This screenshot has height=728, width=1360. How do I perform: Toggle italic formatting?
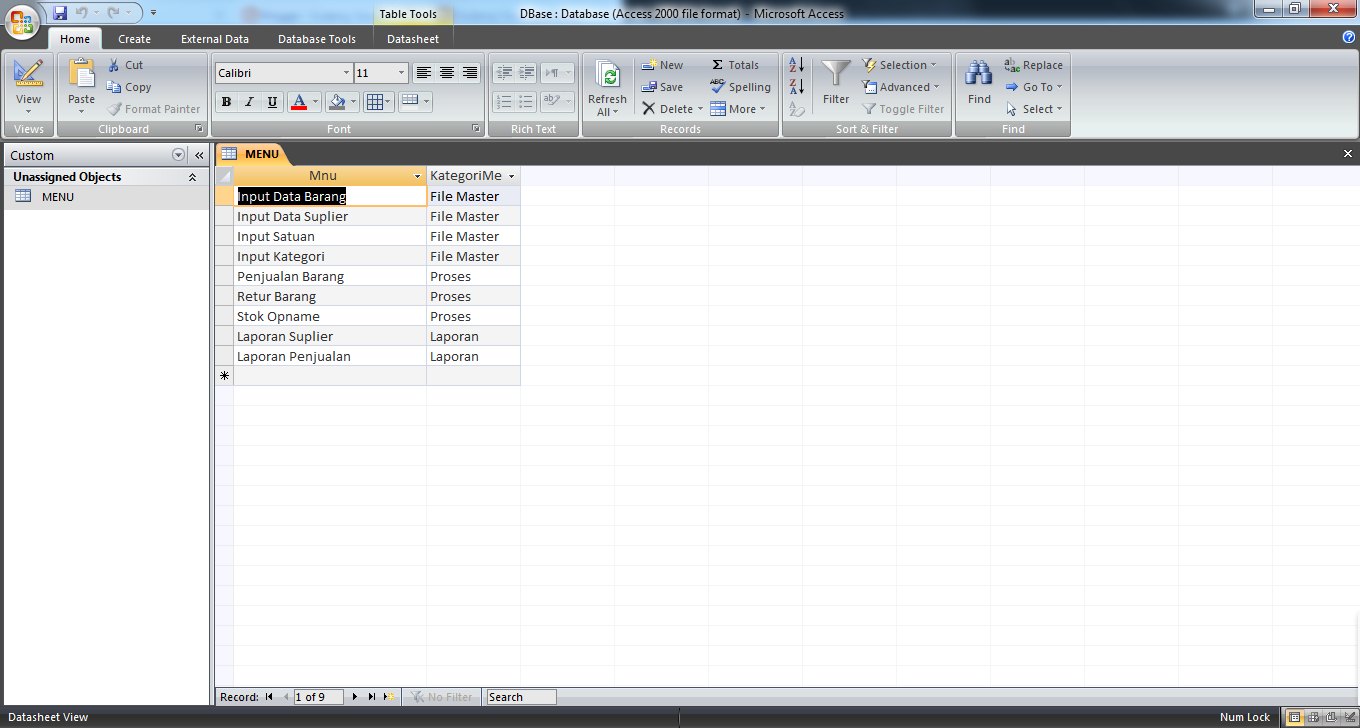click(x=248, y=101)
